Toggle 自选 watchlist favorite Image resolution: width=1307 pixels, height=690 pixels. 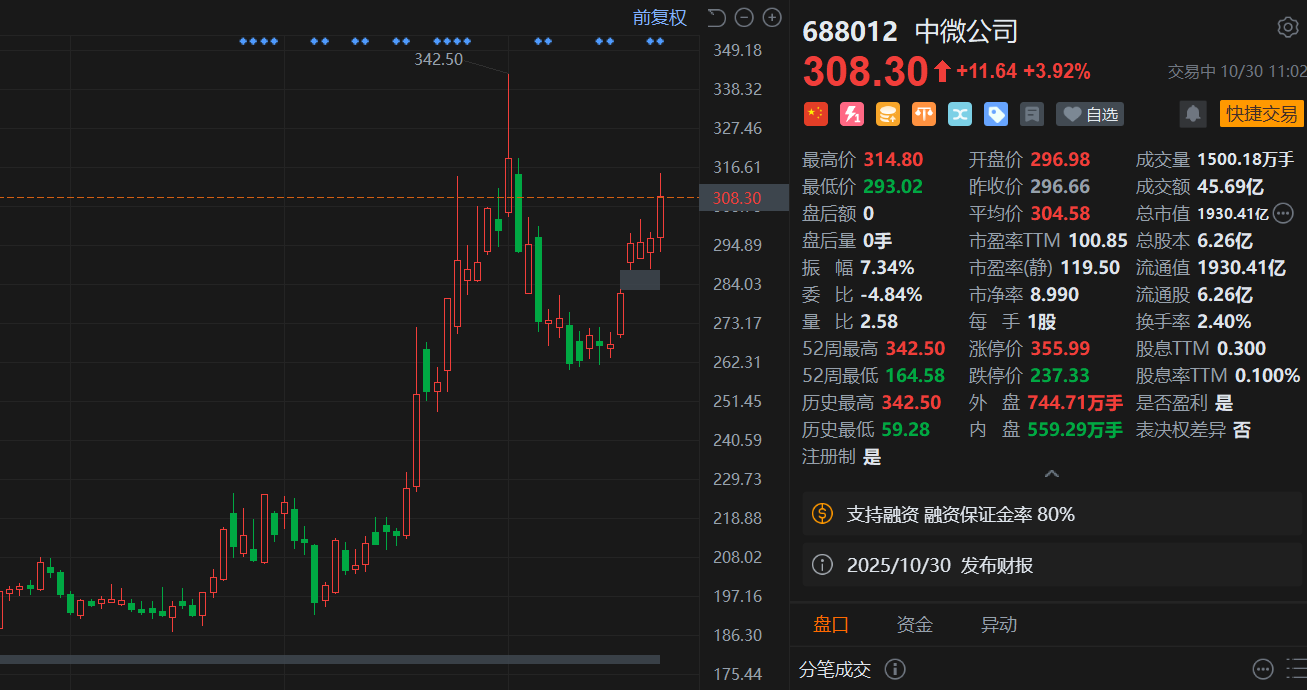pyautogui.click(x=1090, y=114)
